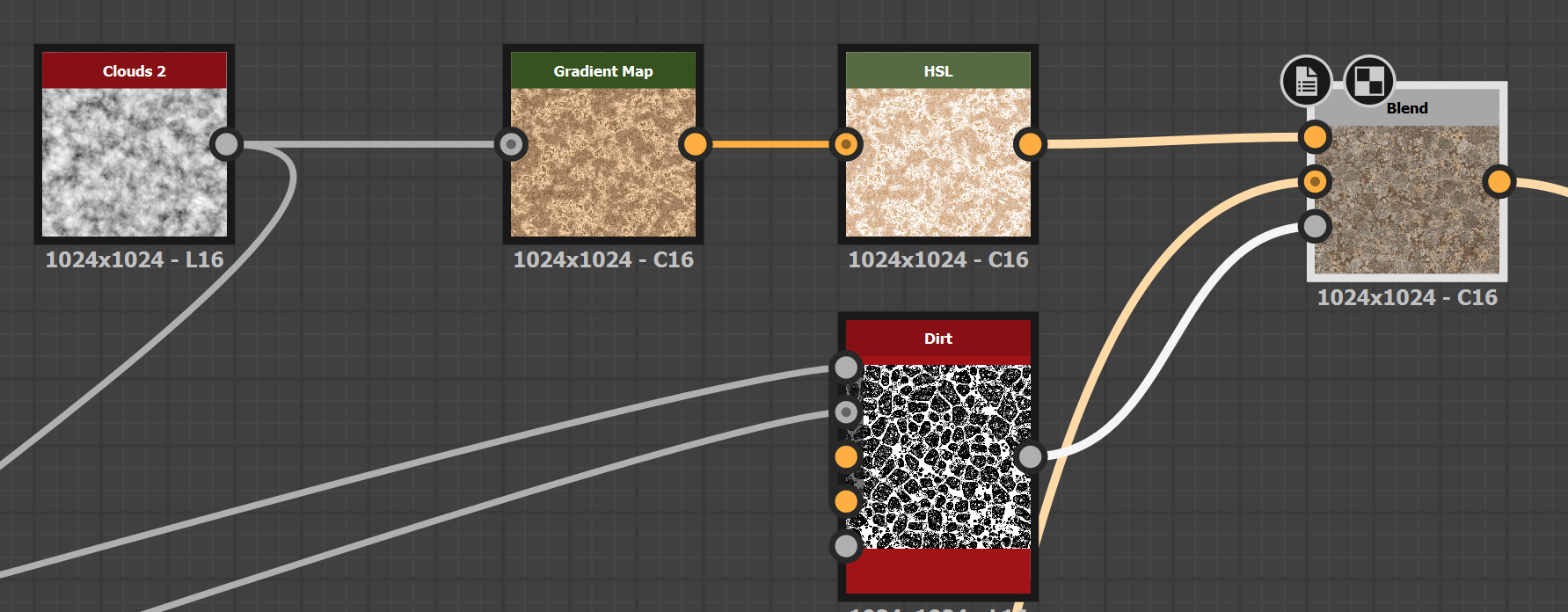This screenshot has width=1568, height=612.
Task: Select the Clouds 2 node thumbnail
Action: [135, 163]
